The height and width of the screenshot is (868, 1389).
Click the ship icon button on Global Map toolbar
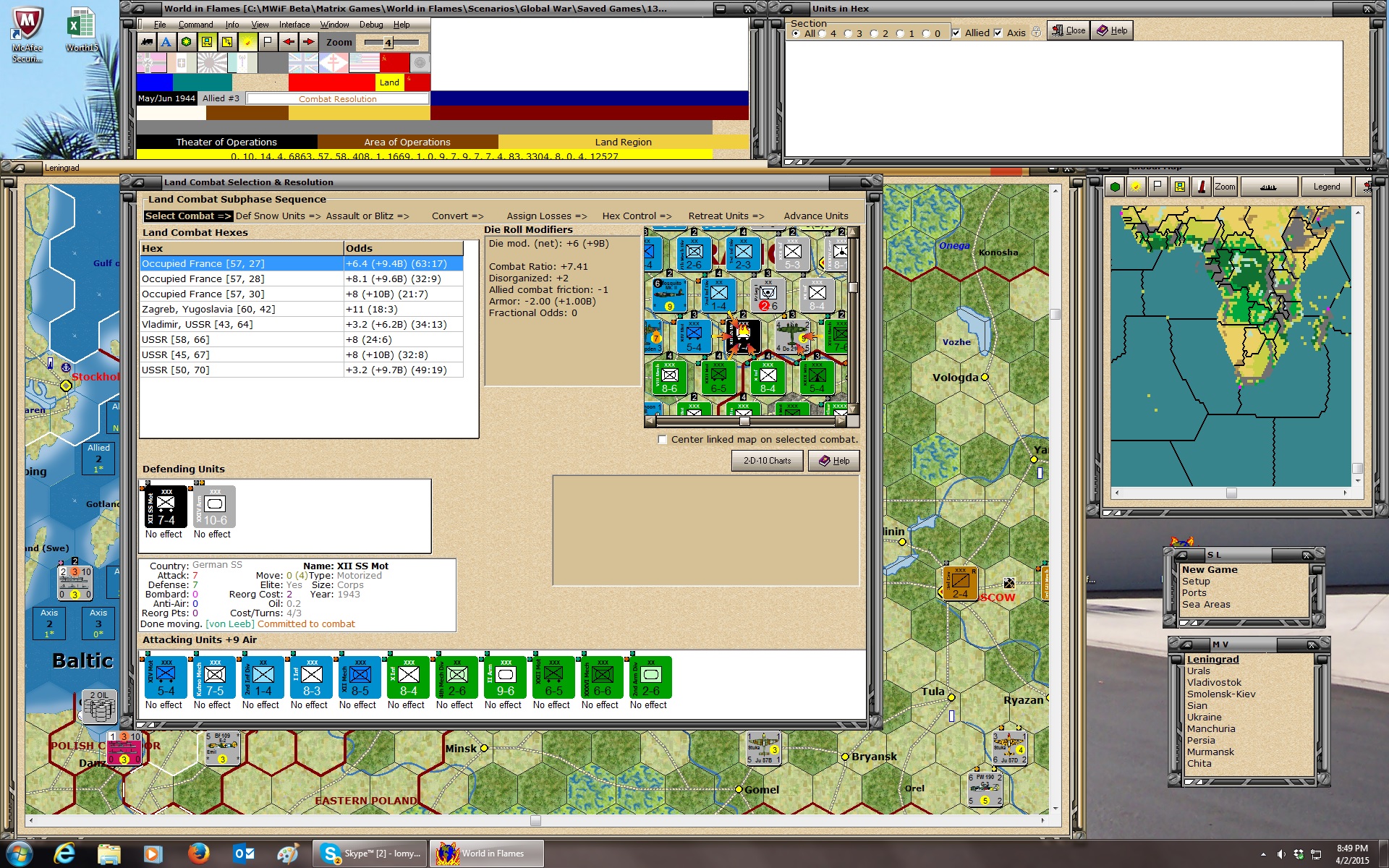[x=1268, y=187]
